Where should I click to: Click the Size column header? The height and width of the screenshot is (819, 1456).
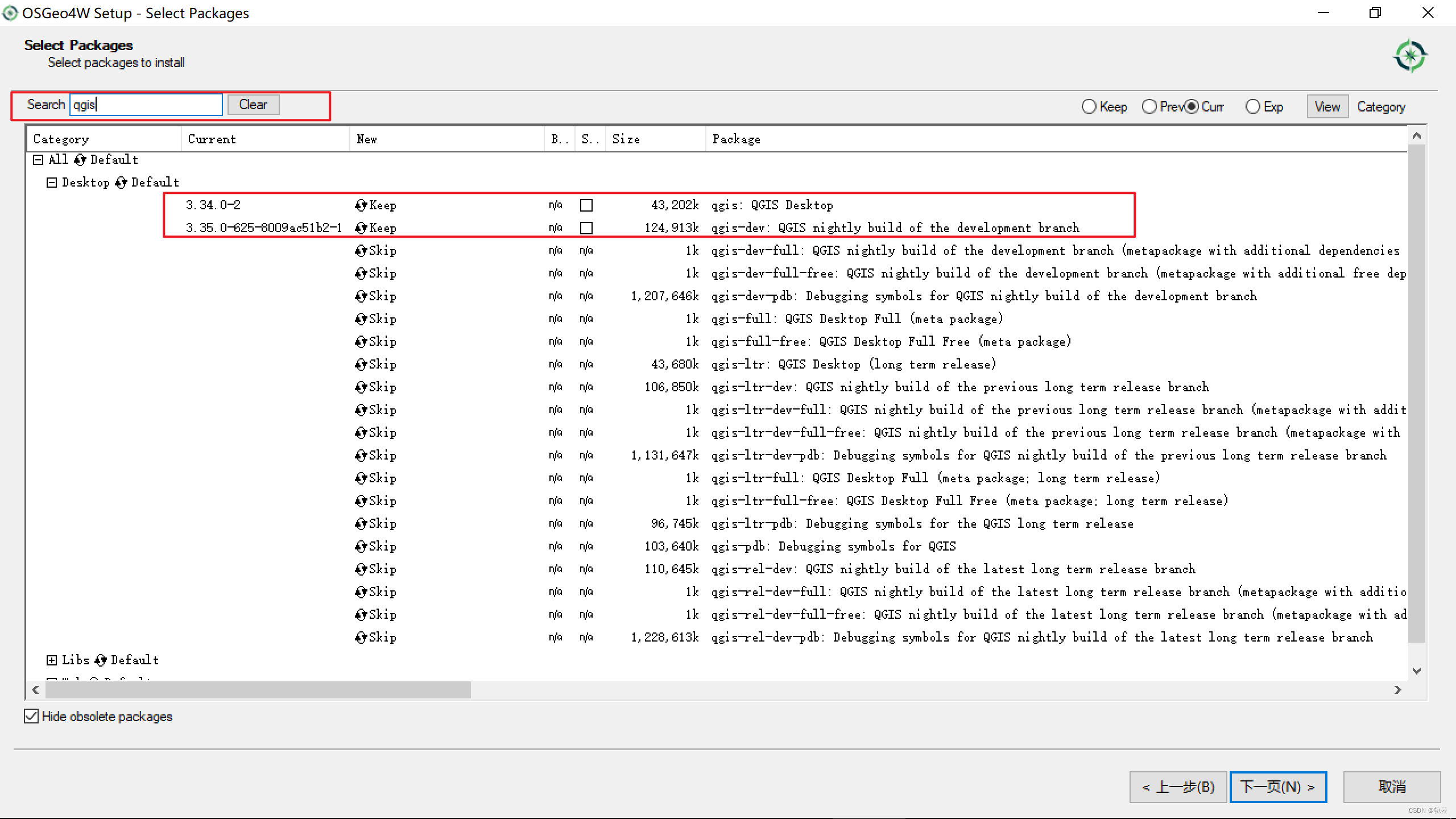click(656, 139)
